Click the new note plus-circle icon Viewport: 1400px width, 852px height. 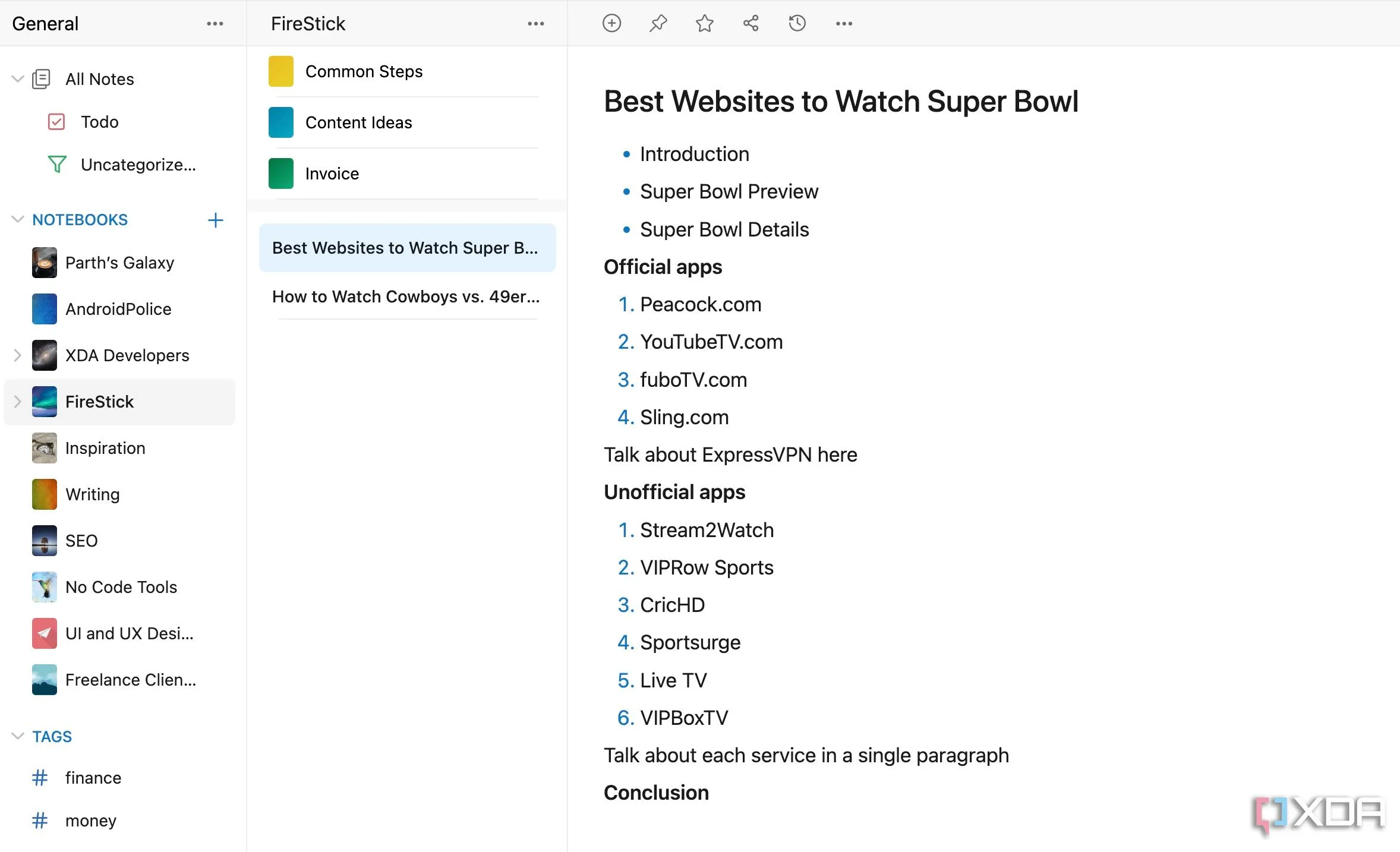pyautogui.click(x=611, y=23)
